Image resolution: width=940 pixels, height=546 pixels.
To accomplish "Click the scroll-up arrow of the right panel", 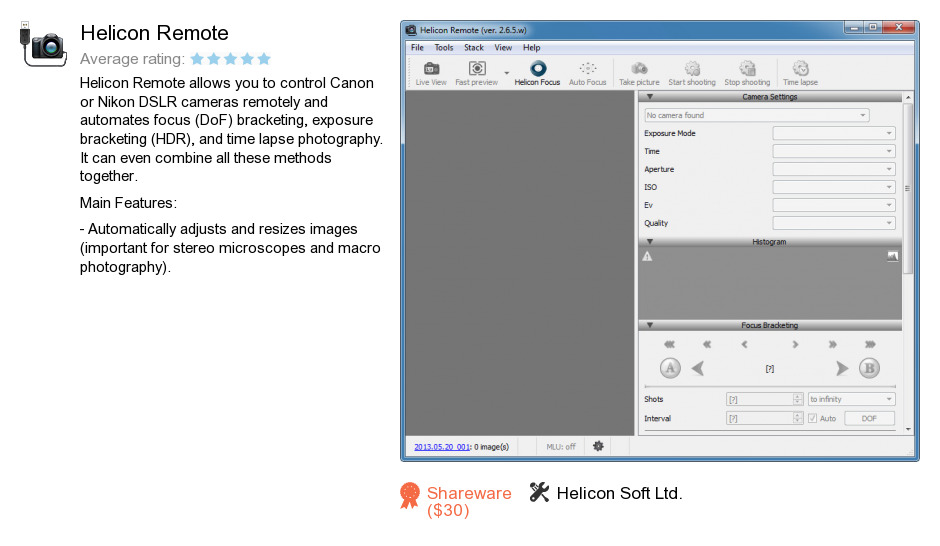I will pos(908,97).
